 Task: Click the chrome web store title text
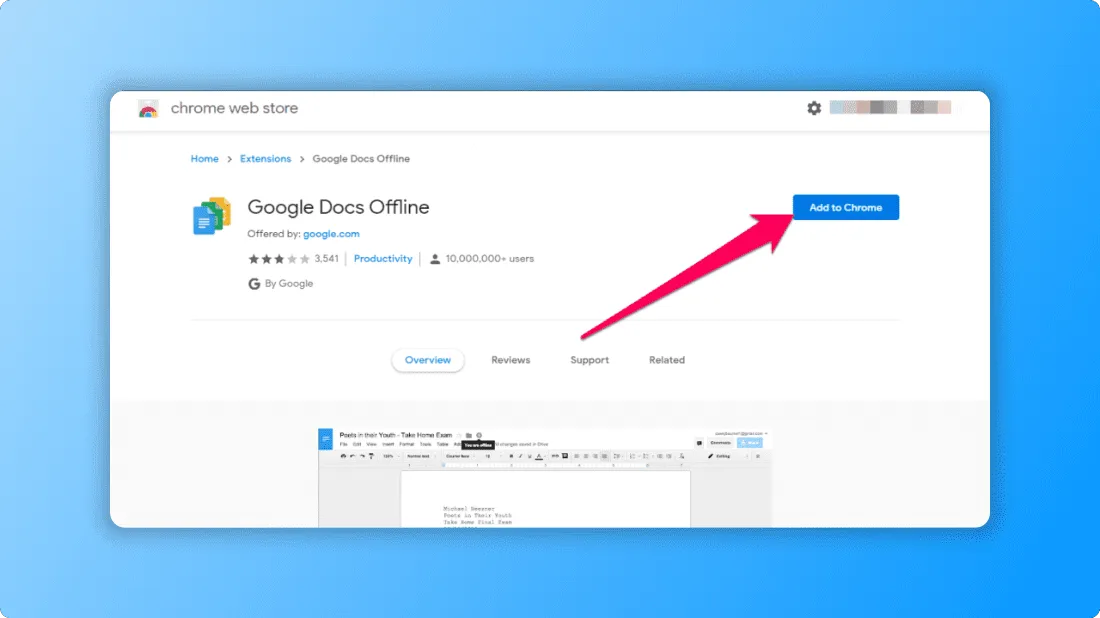coord(234,108)
